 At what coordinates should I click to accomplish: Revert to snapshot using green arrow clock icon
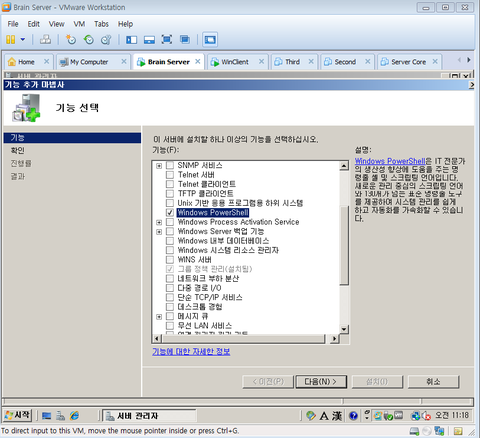(89, 40)
